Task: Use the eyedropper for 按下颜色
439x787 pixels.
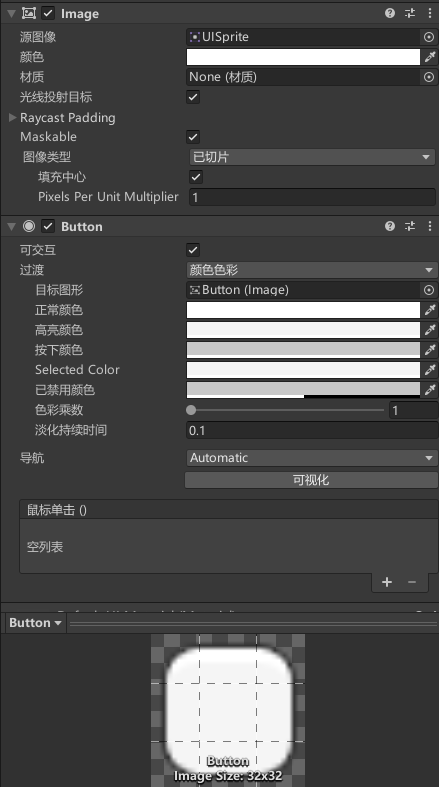Action: 429,350
